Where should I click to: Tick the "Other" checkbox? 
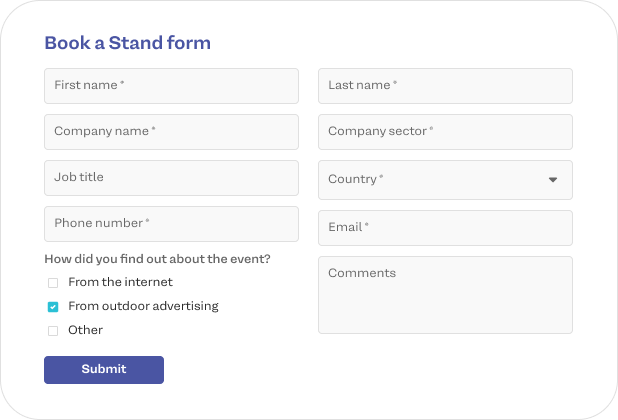click(53, 331)
